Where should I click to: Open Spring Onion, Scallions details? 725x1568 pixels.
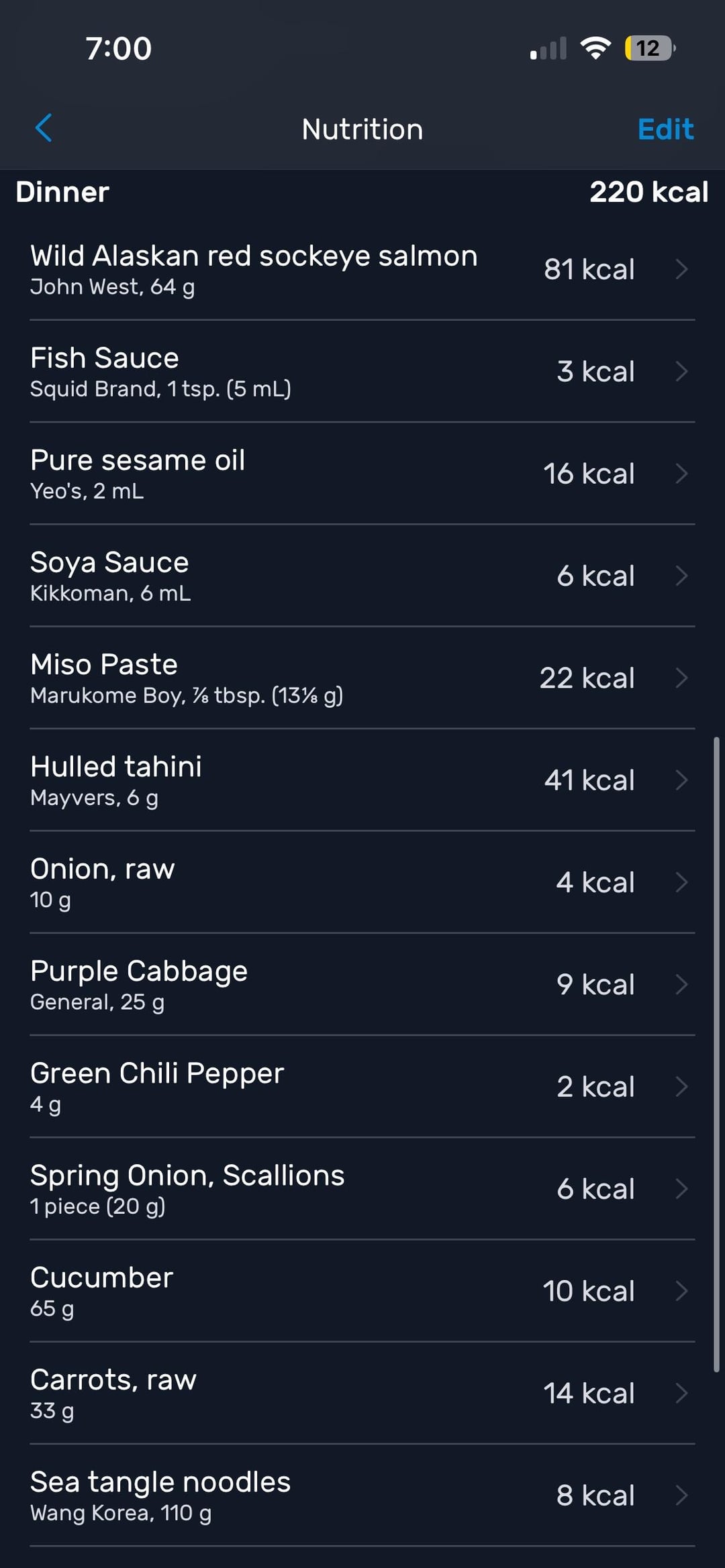pos(187,1189)
